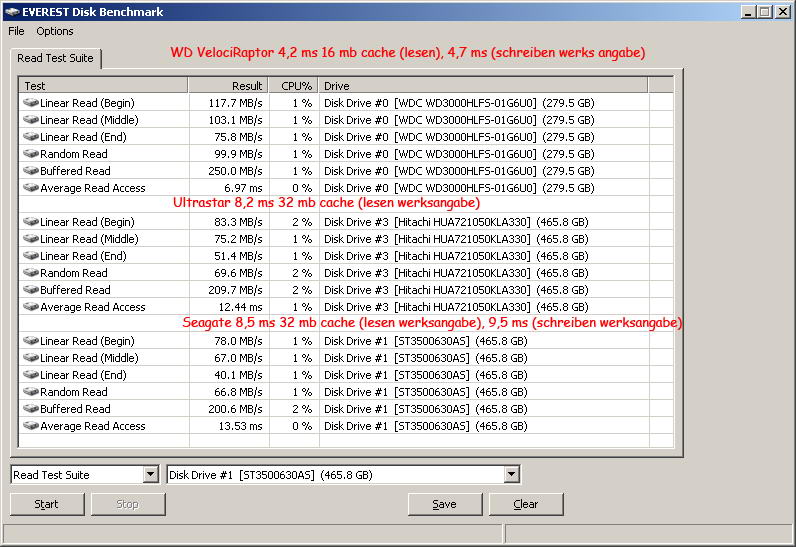
Task: Open the File menu
Action: coord(16,31)
